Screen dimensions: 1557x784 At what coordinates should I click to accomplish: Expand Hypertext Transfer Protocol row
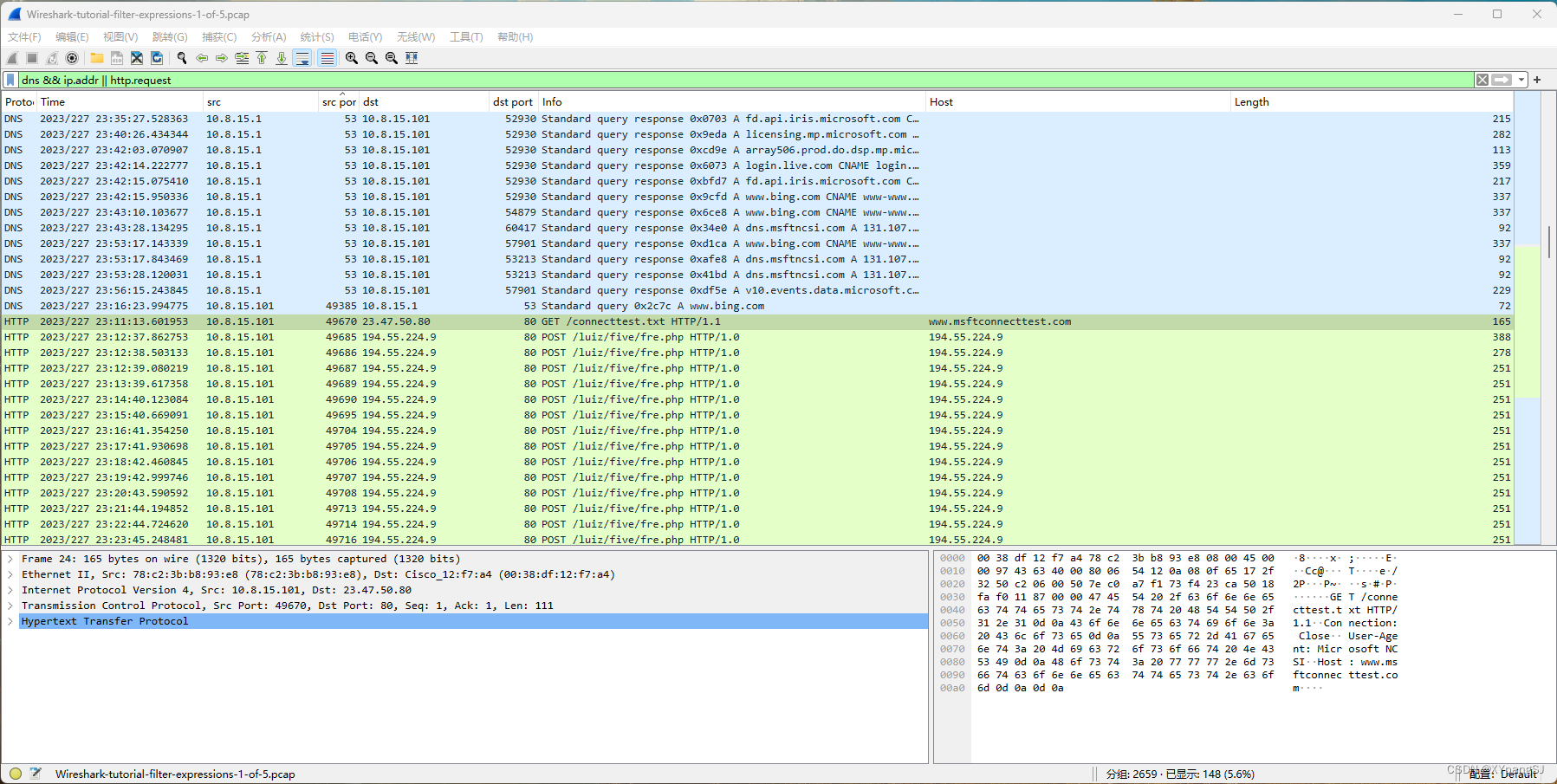[10, 621]
